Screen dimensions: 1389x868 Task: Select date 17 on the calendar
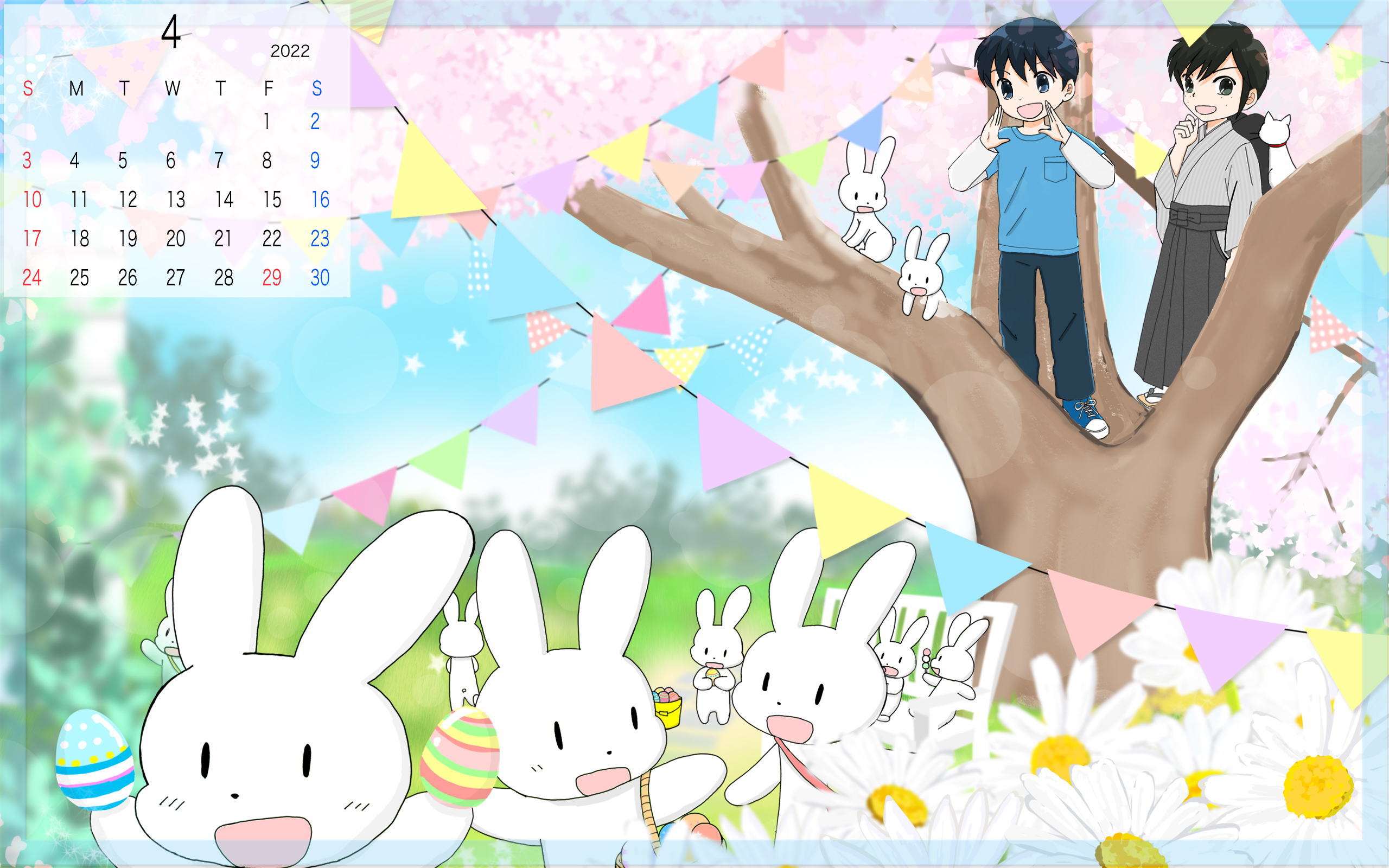32,238
